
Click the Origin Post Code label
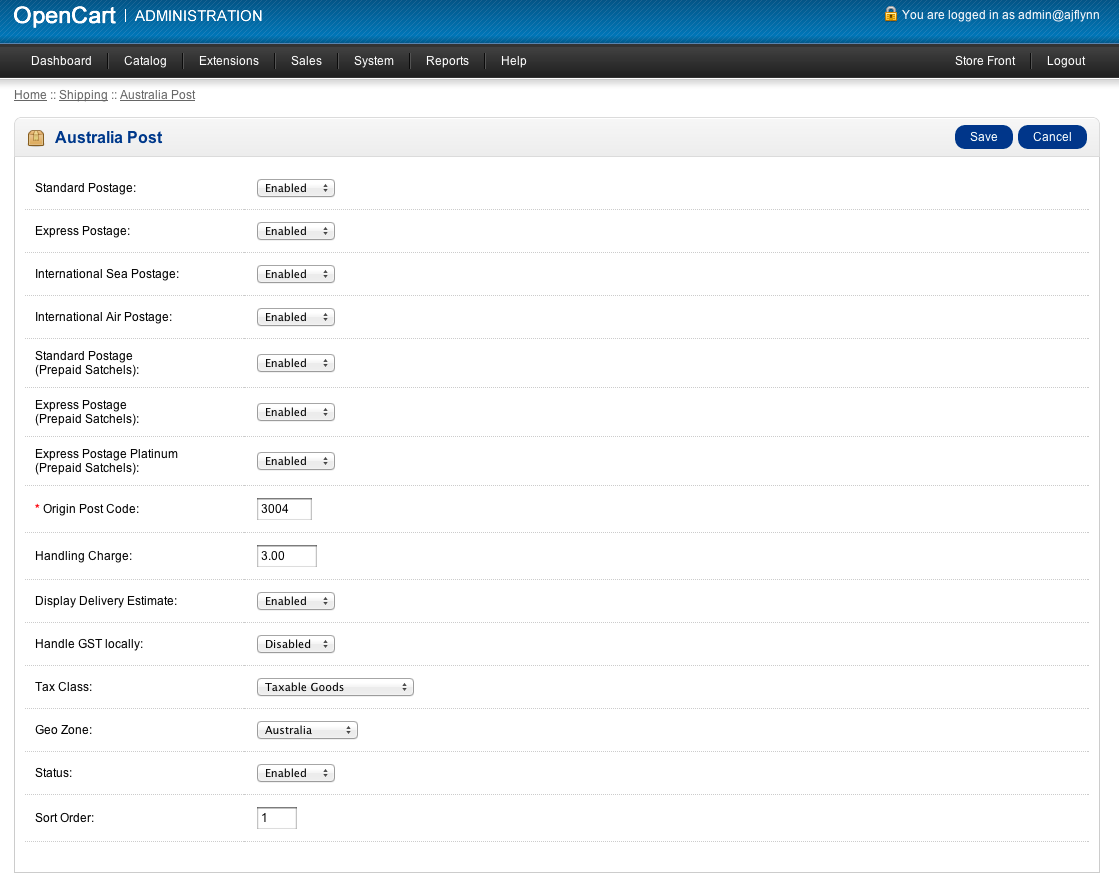click(x=91, y=509)
